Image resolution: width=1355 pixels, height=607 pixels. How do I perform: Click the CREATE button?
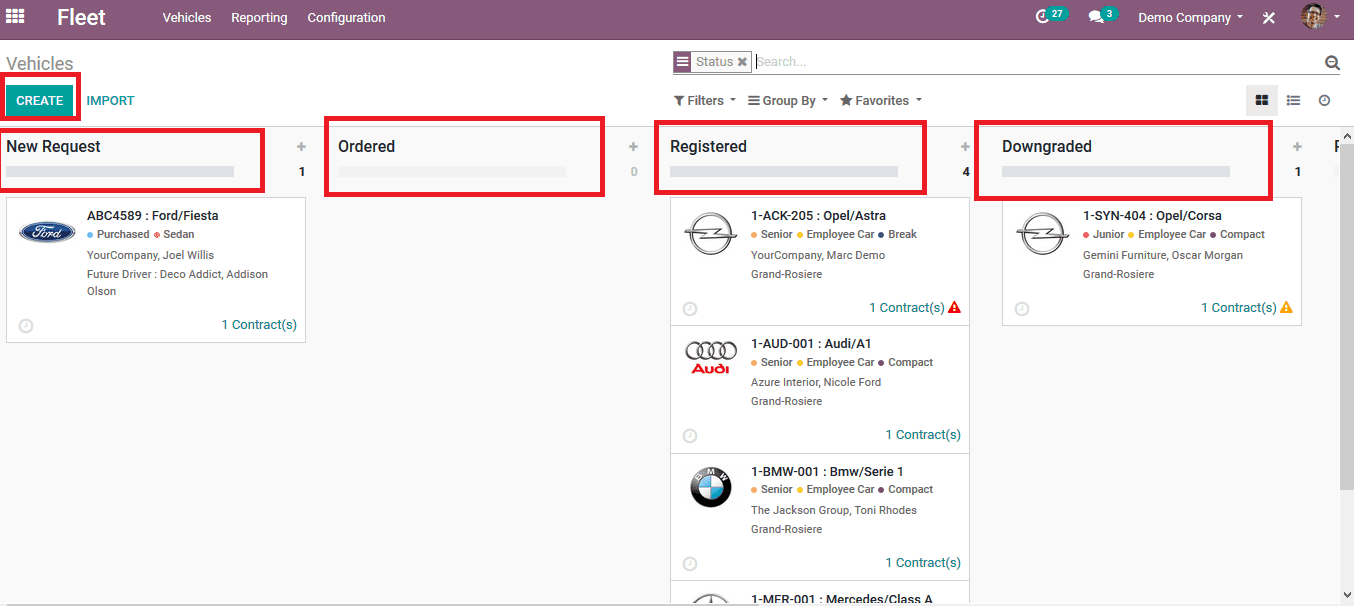coord(40,101)
